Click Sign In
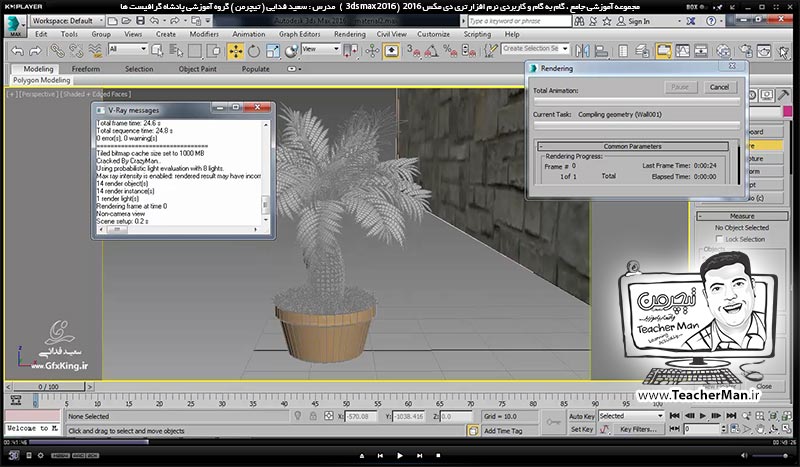The width and height of the screenshot is (800, 467). (x=639, y=21)
